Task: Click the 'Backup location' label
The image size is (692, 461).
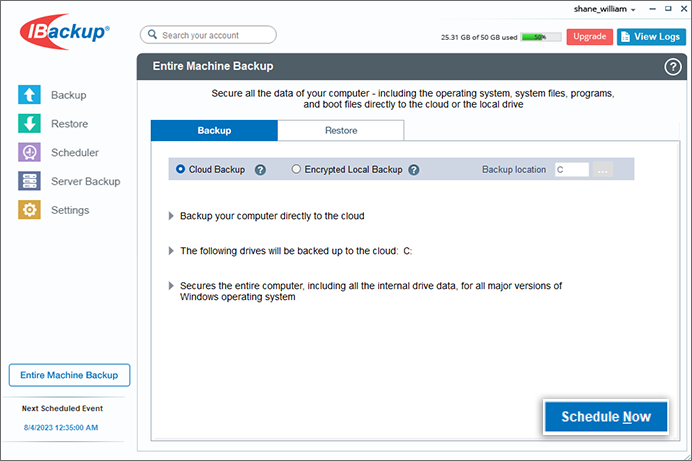Action: [514, 169]
